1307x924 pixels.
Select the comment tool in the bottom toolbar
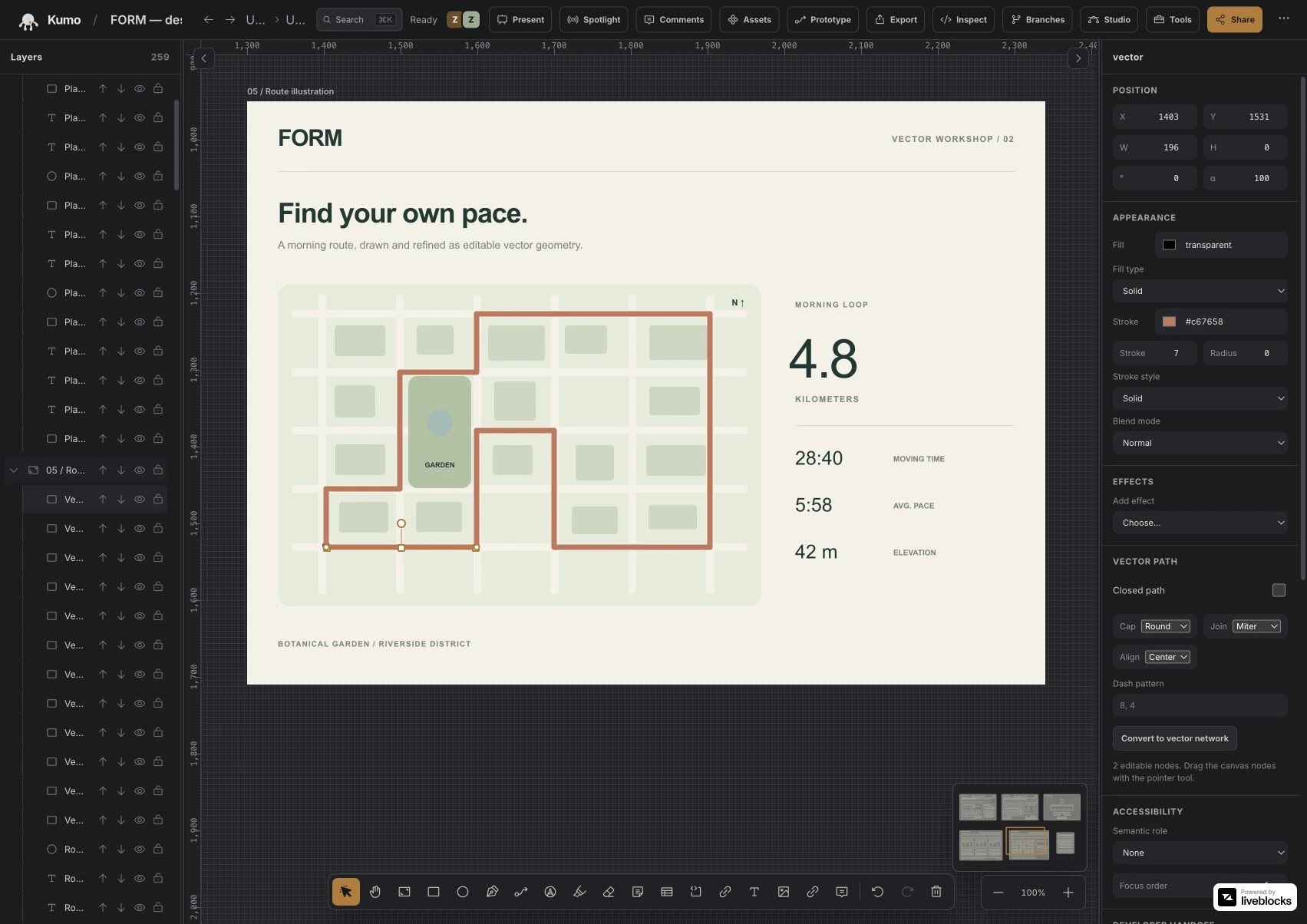842,892
